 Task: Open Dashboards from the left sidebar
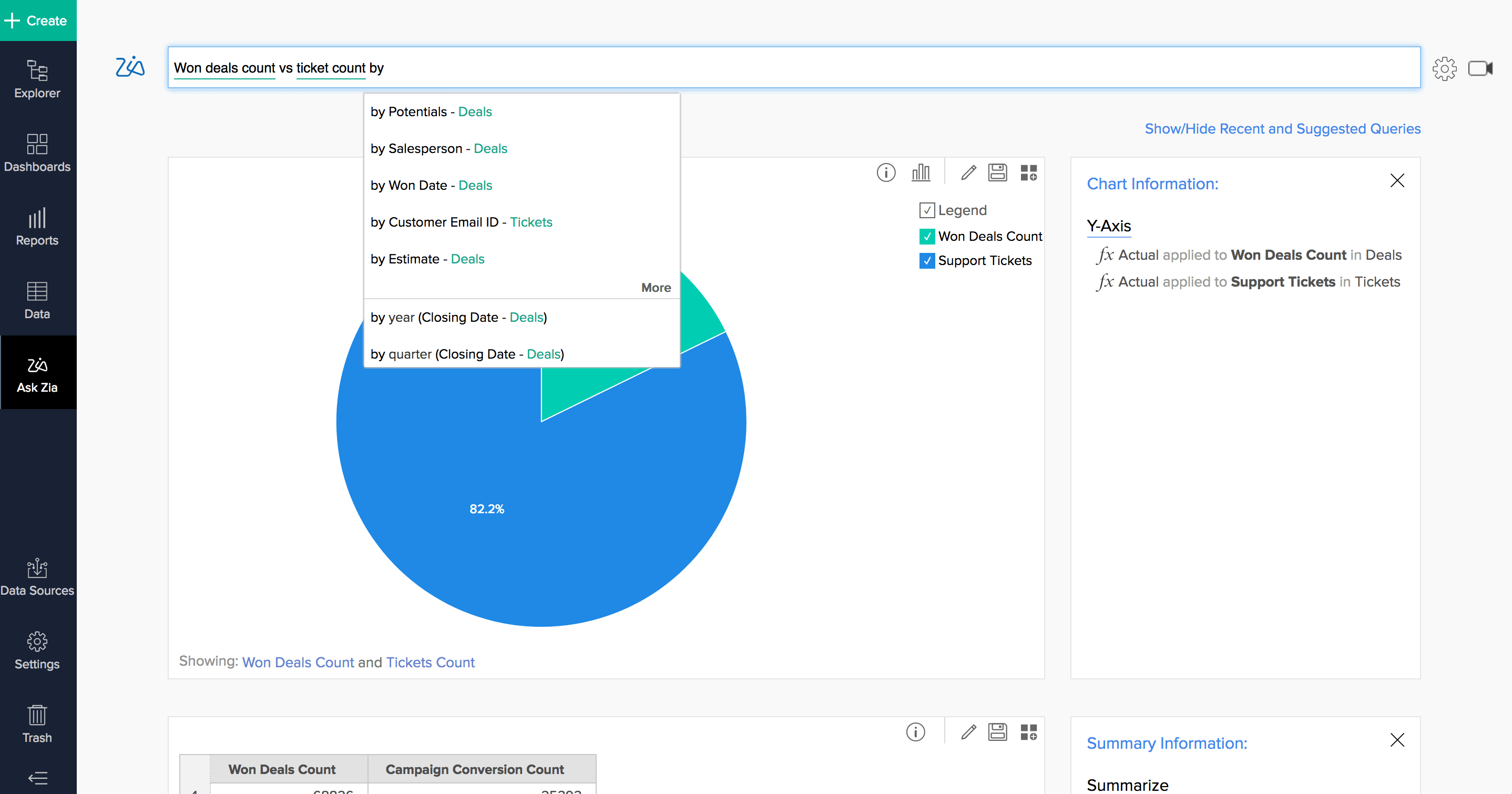click(37, 152)
